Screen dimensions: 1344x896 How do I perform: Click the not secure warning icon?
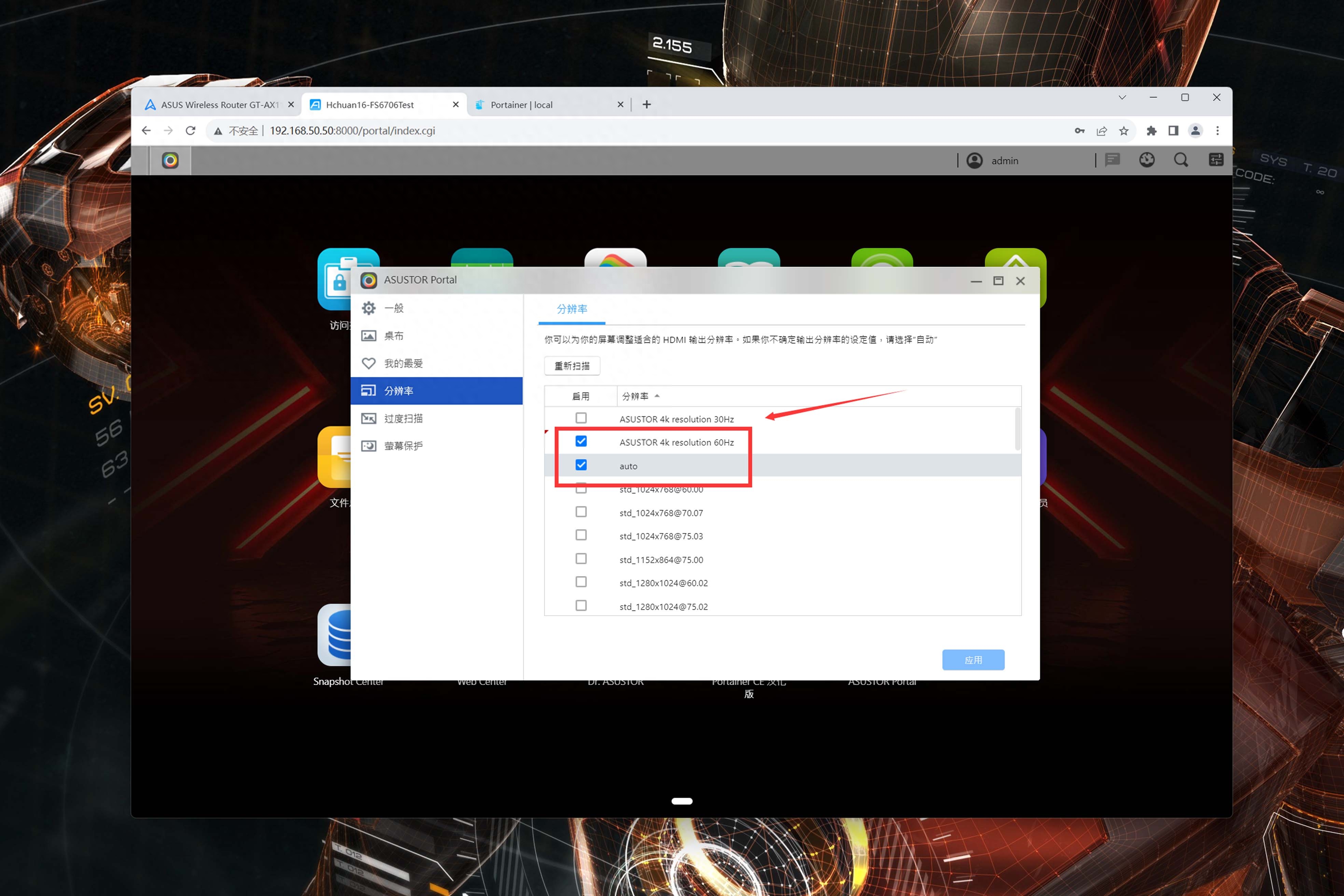click(x=218, y=131)
